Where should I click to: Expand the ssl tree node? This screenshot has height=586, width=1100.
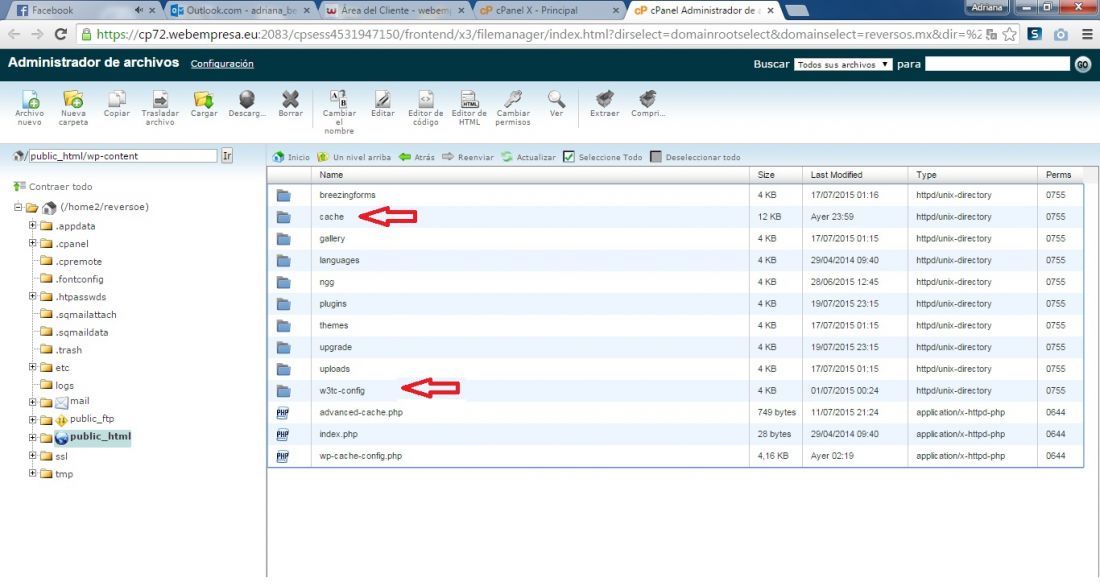tap(32, 455)
